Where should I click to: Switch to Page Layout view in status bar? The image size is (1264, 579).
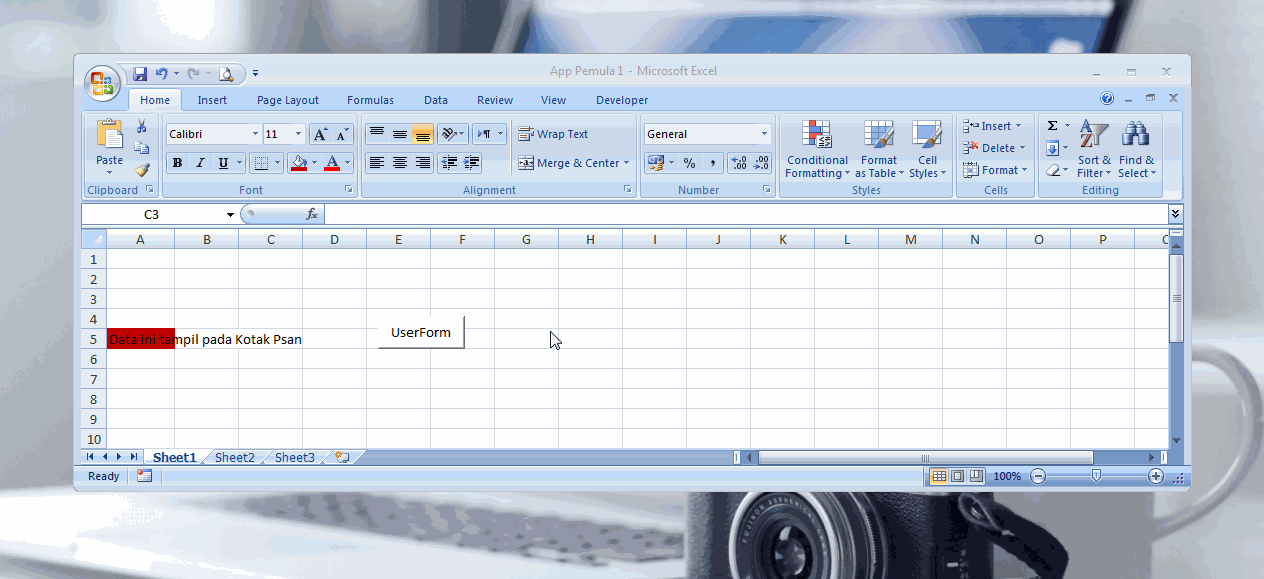click(957, 476)
